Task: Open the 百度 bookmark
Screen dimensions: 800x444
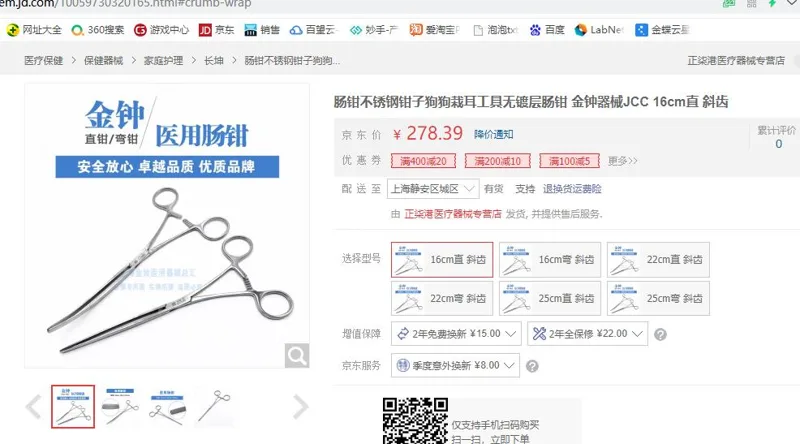Action: (x=547, y=30)
